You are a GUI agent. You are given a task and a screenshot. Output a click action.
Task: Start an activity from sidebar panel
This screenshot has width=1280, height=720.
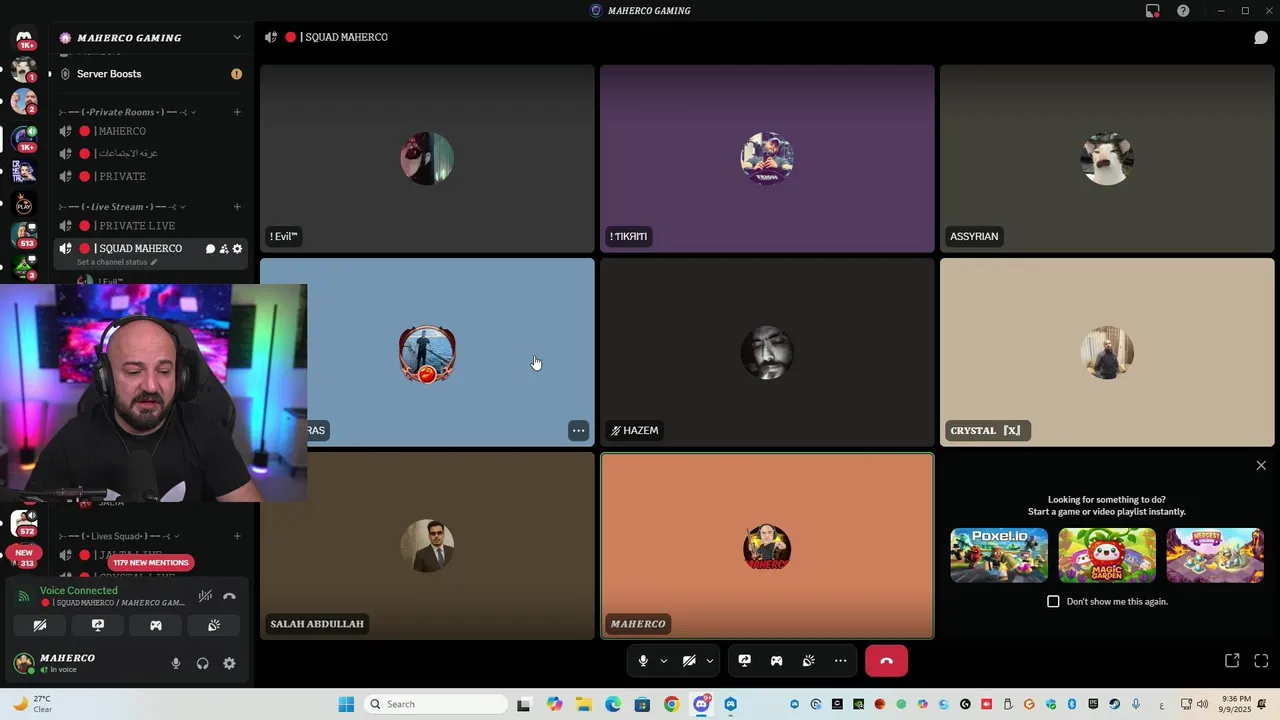click(156, 625)
